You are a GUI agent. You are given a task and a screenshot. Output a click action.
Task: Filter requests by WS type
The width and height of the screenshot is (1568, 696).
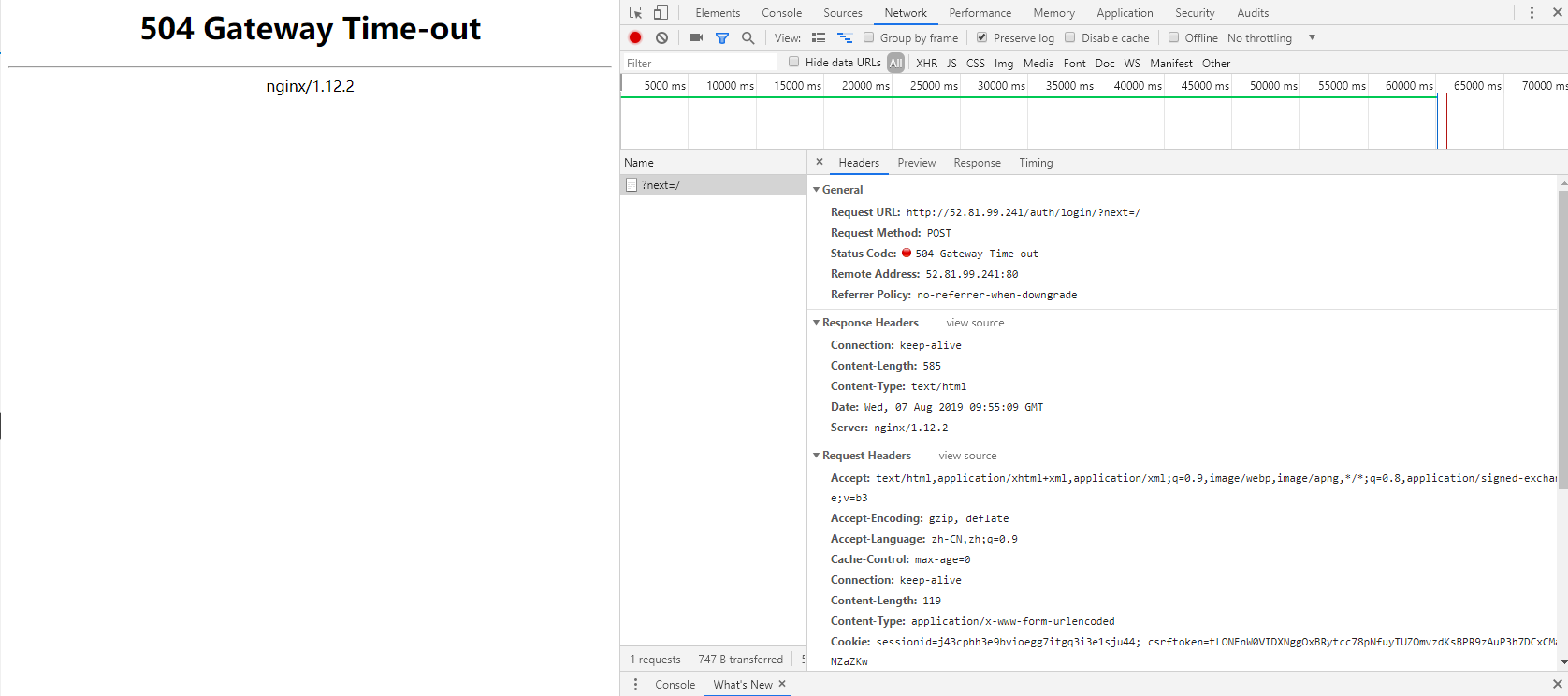(x=1132, y=63)
